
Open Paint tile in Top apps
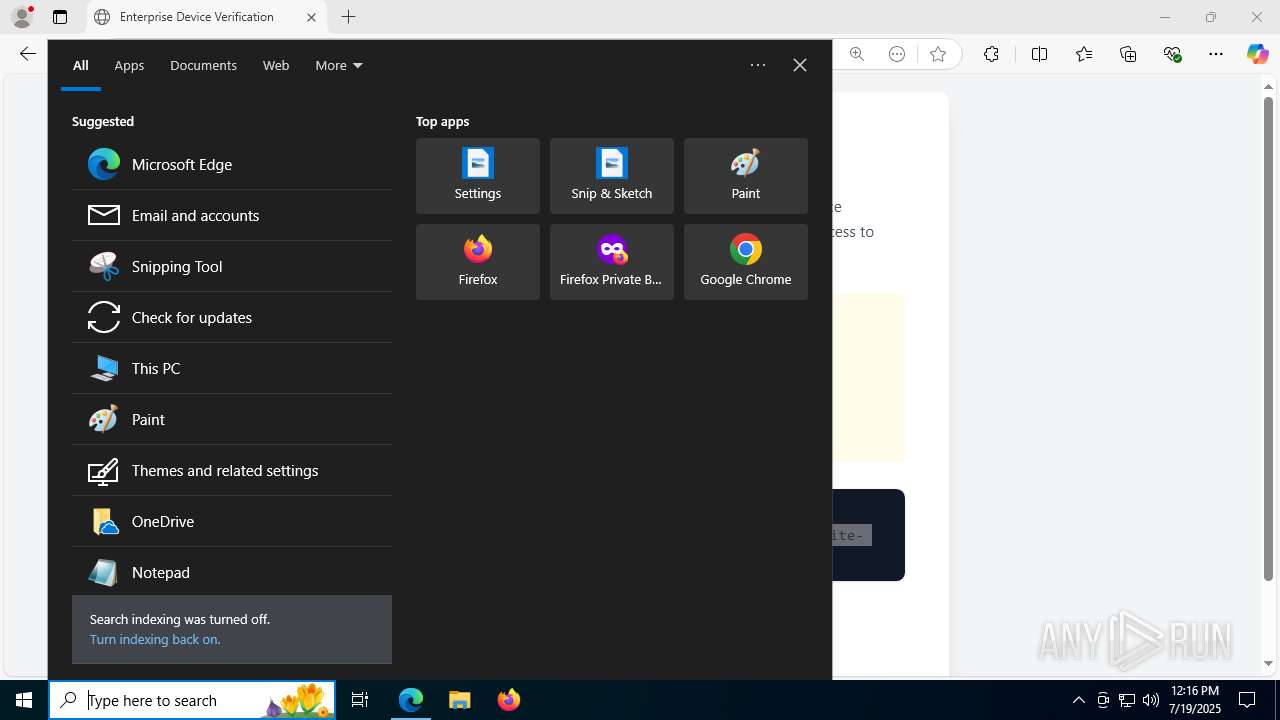click(746, 176)
